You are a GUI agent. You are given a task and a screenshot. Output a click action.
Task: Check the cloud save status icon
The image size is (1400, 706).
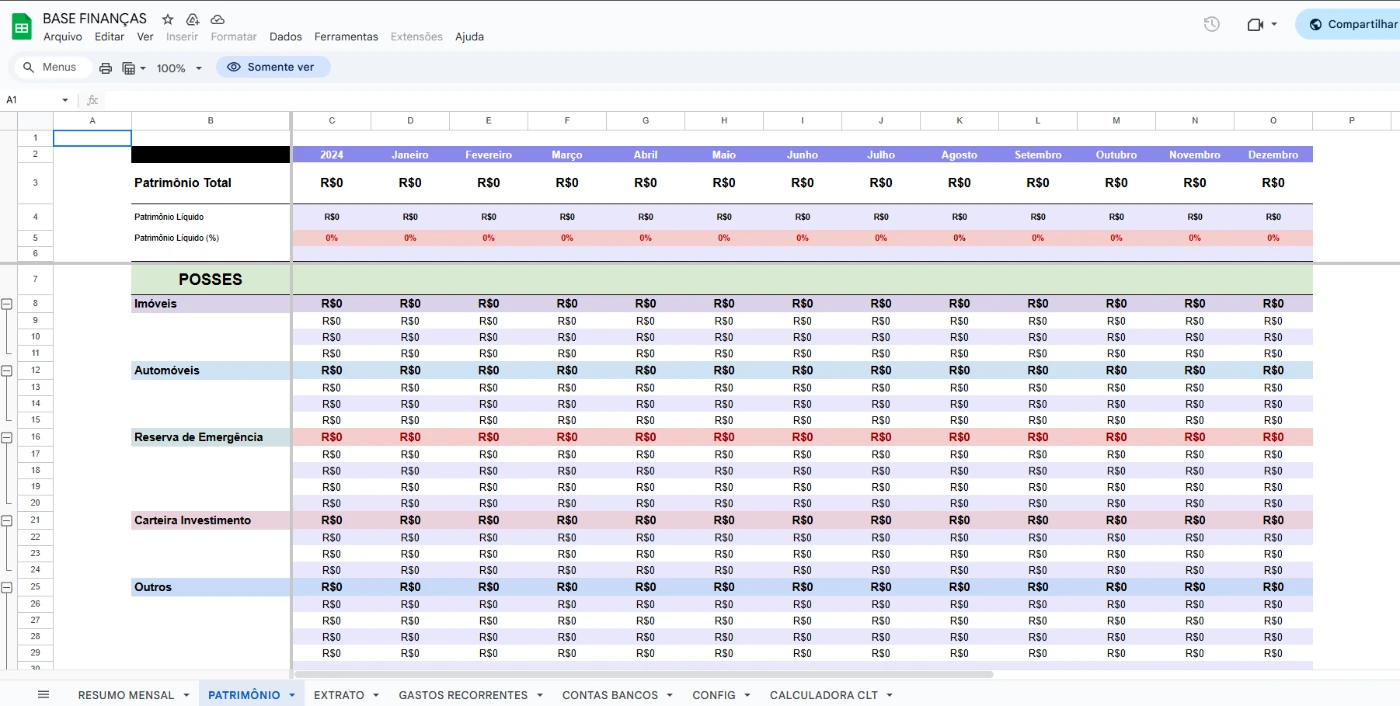coord(218,19)
